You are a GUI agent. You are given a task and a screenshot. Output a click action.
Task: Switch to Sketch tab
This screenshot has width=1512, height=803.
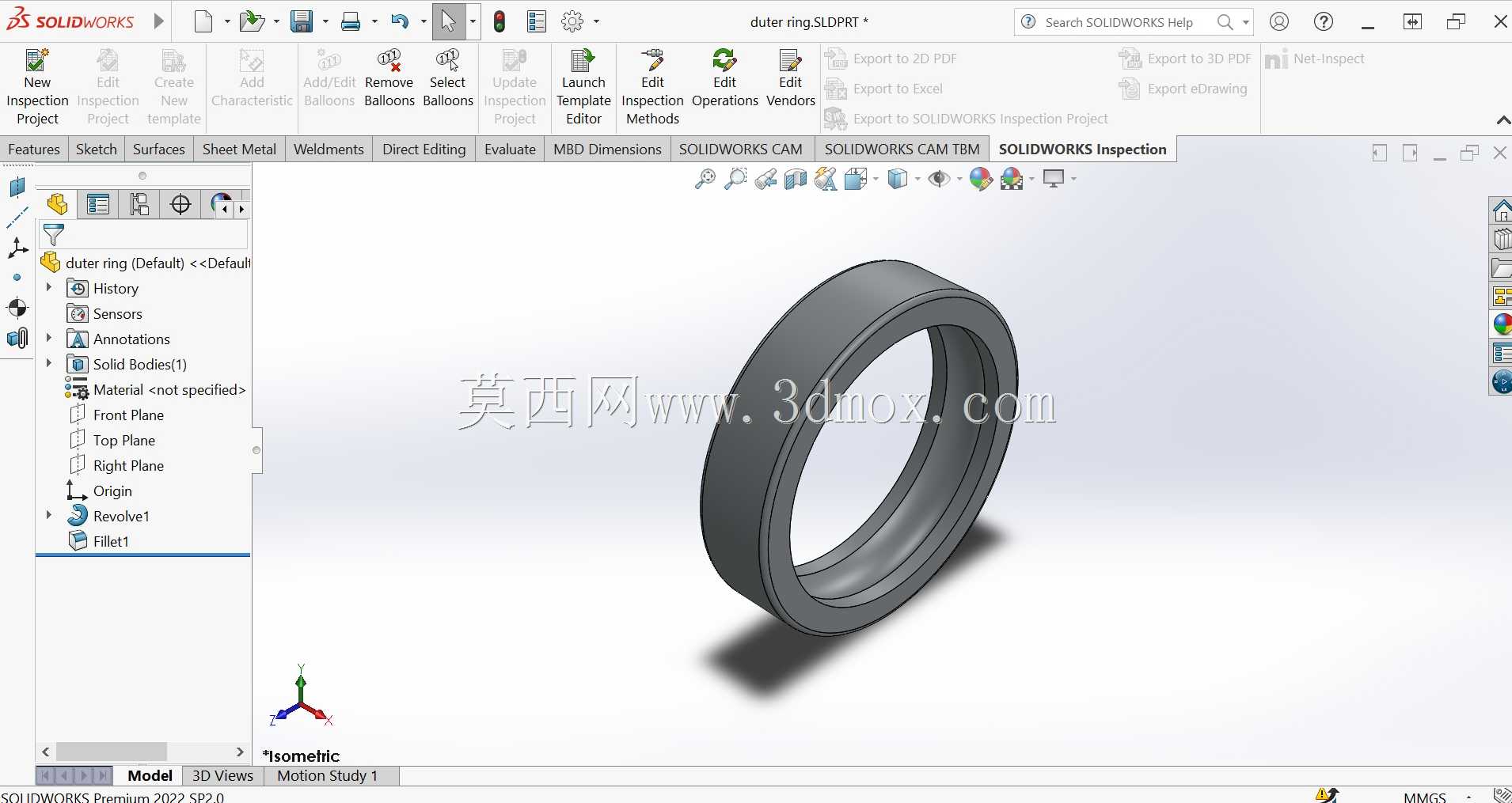pyautogui.click(x=97, y=150)
